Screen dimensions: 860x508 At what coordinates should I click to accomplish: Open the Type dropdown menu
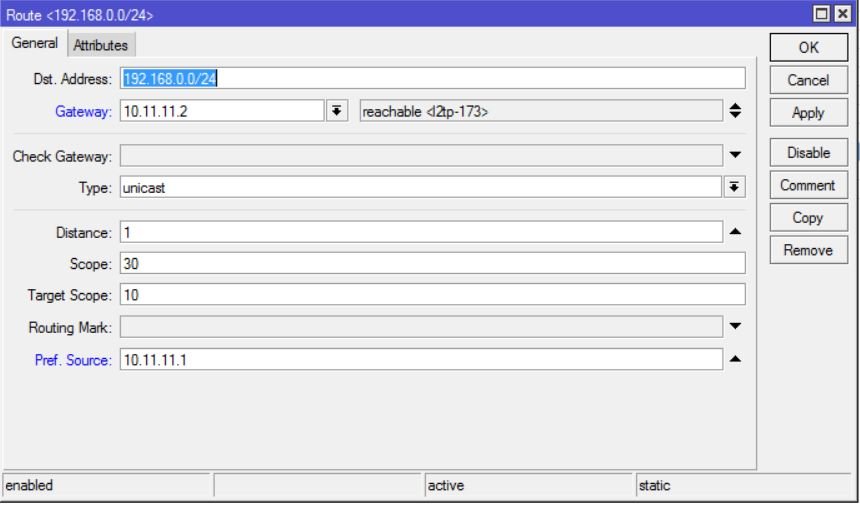click(x=734, y=187)
